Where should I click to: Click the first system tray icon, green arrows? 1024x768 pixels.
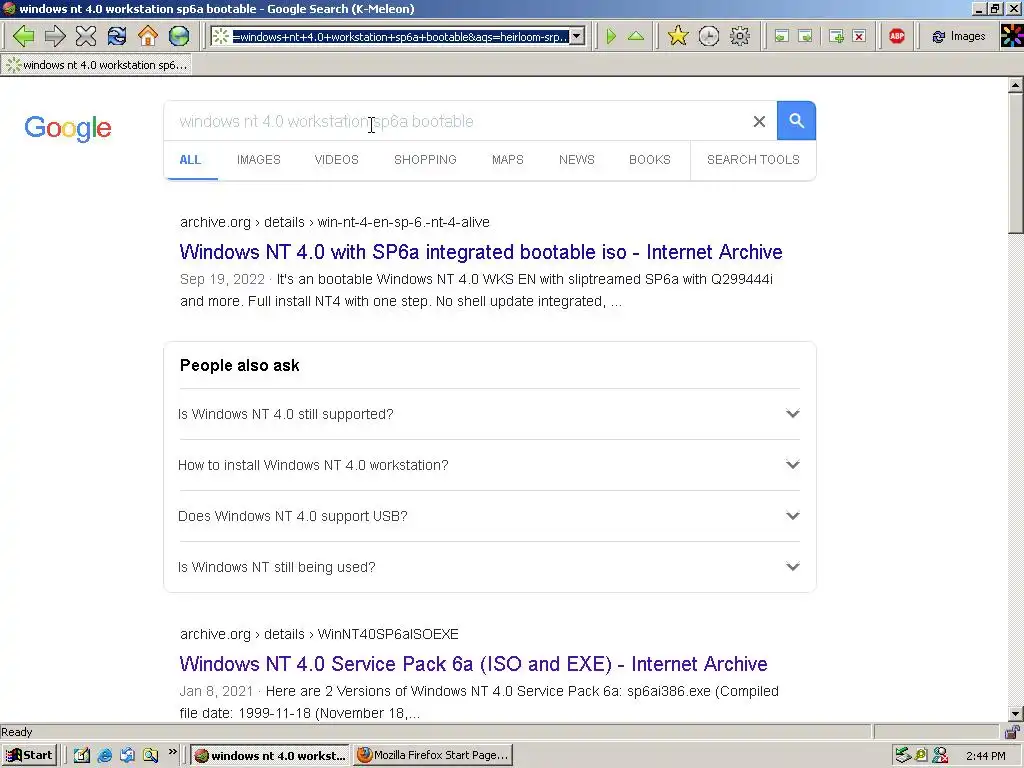(x=903, y=756)
